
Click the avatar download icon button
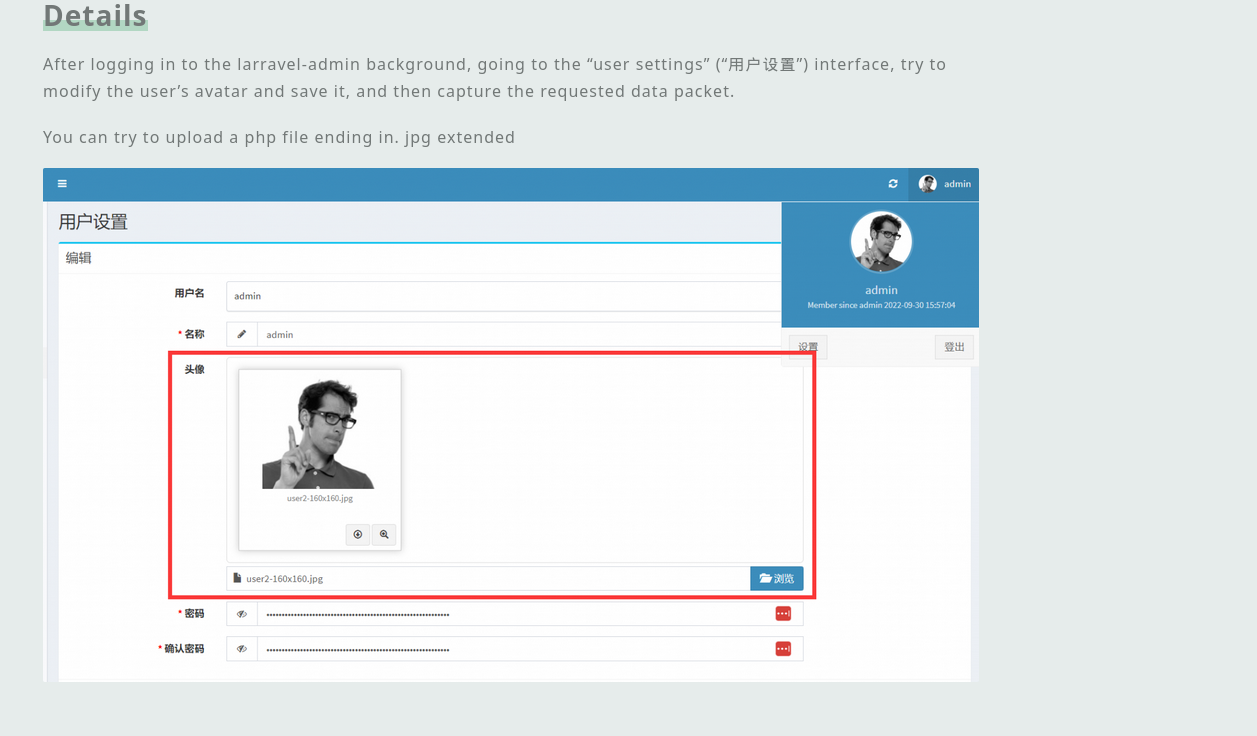[358, 535]
